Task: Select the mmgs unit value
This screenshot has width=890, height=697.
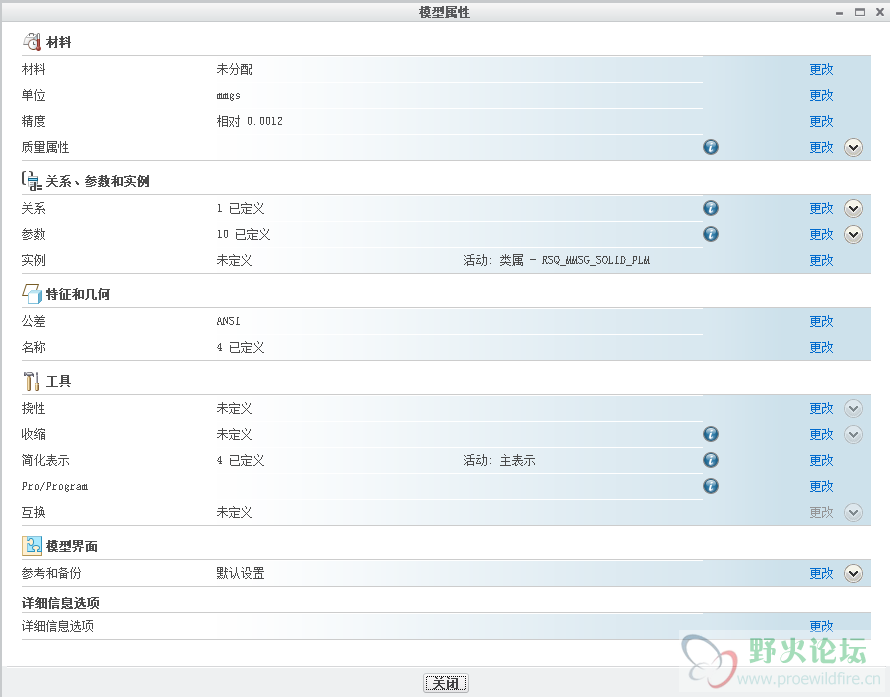Action: click(x=228, y=95)
